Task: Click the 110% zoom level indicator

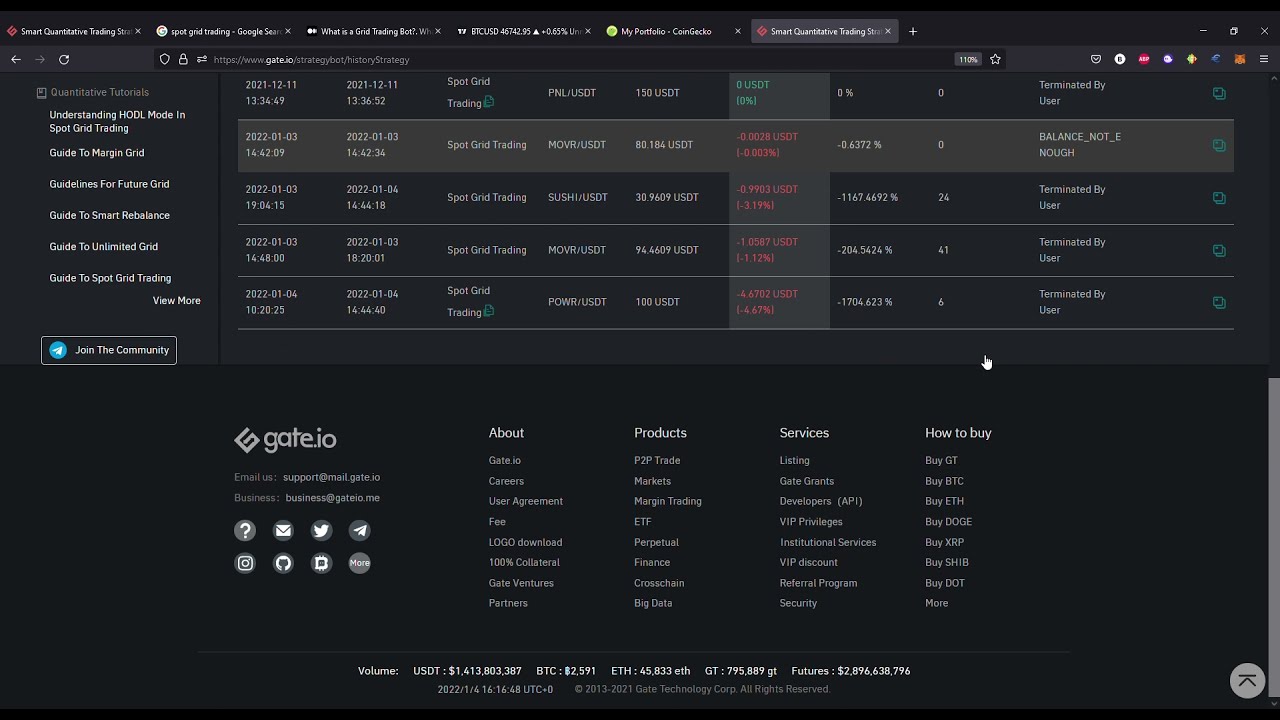Action: pos(968,60)
